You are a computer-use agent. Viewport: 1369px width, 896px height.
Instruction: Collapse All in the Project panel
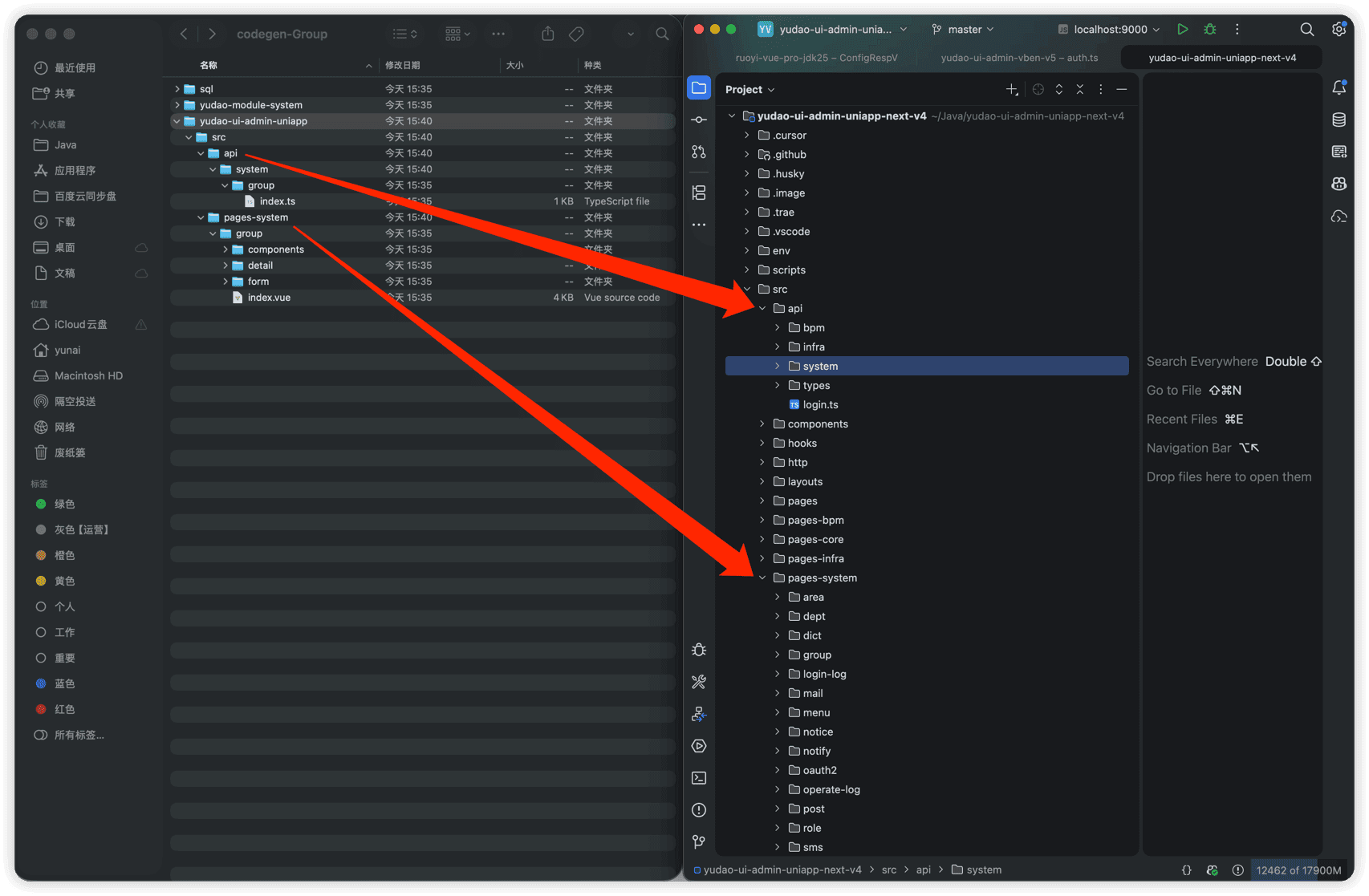pos(1079,89)
